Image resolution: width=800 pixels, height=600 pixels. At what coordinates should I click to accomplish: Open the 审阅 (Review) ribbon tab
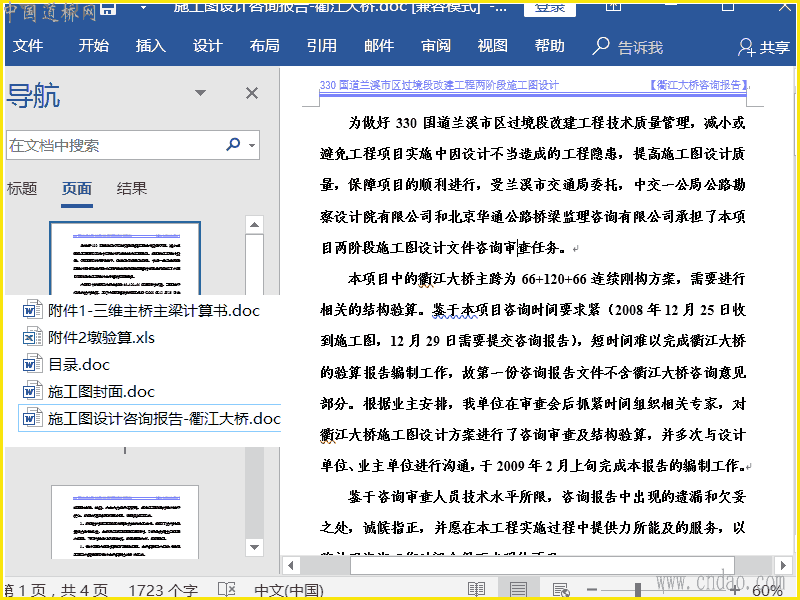(x=436, y=46)
